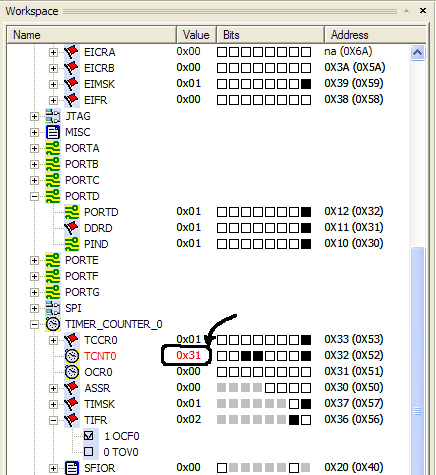The height and width of the screenshot is (475, 436).
Task: Toggle bit 1 of the TIFR register
Action: pos(294,420)
